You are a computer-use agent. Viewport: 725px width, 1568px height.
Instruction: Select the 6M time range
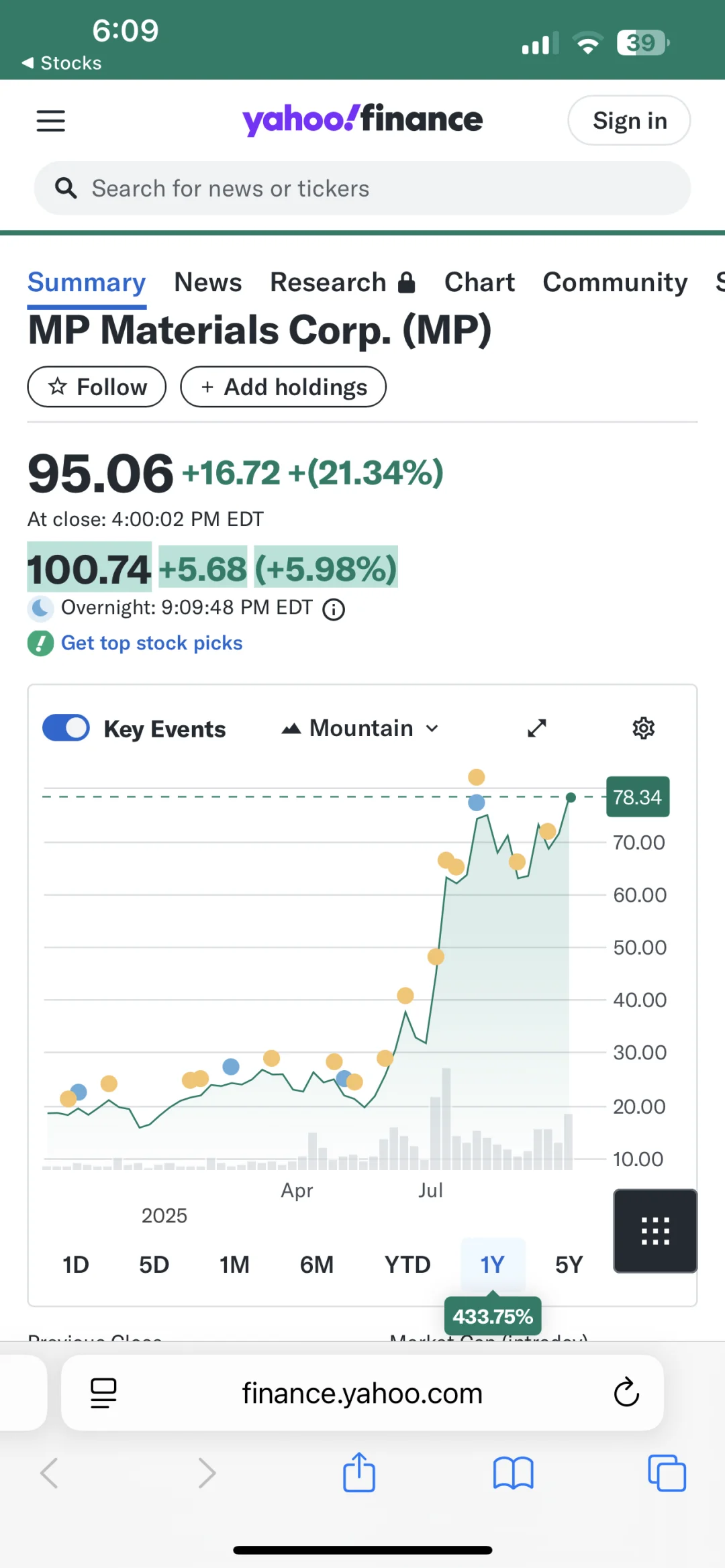[317, 1265]
